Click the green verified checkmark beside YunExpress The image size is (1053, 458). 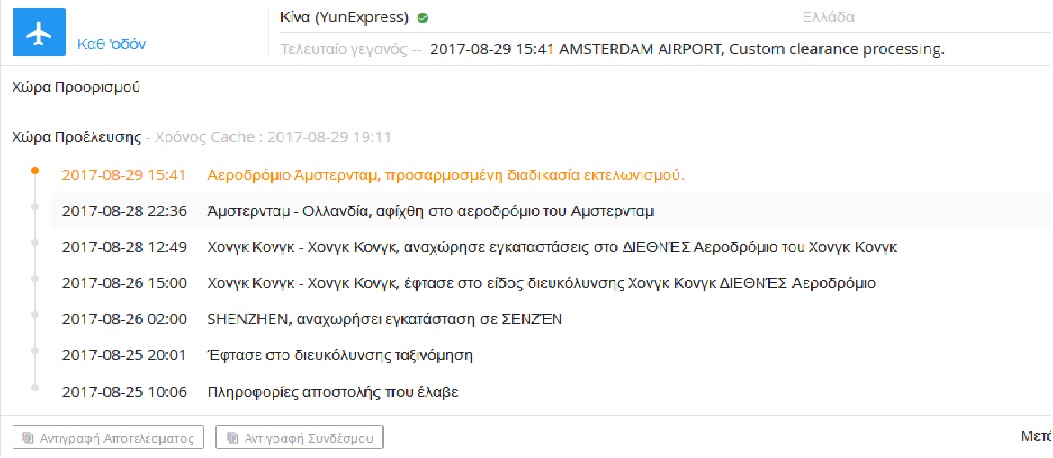coord(423,18)
